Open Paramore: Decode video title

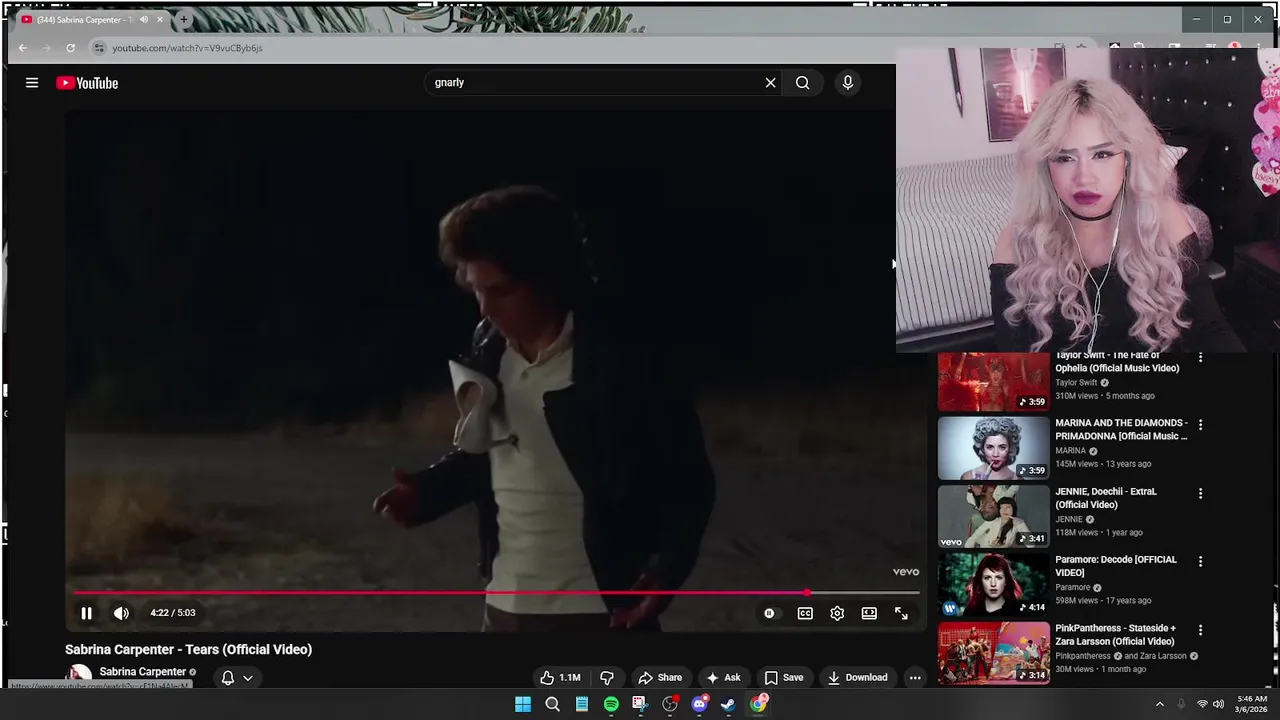pyautogui.click(x=1115, y=566)
